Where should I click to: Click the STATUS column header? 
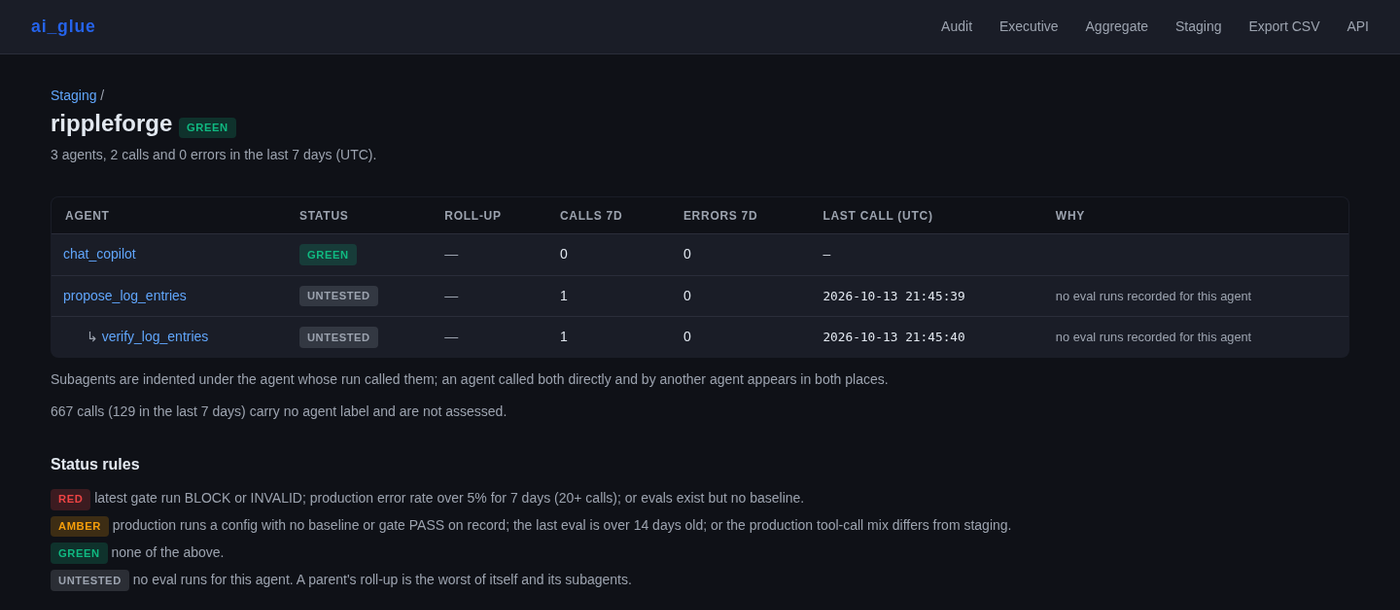click(324, 216)
